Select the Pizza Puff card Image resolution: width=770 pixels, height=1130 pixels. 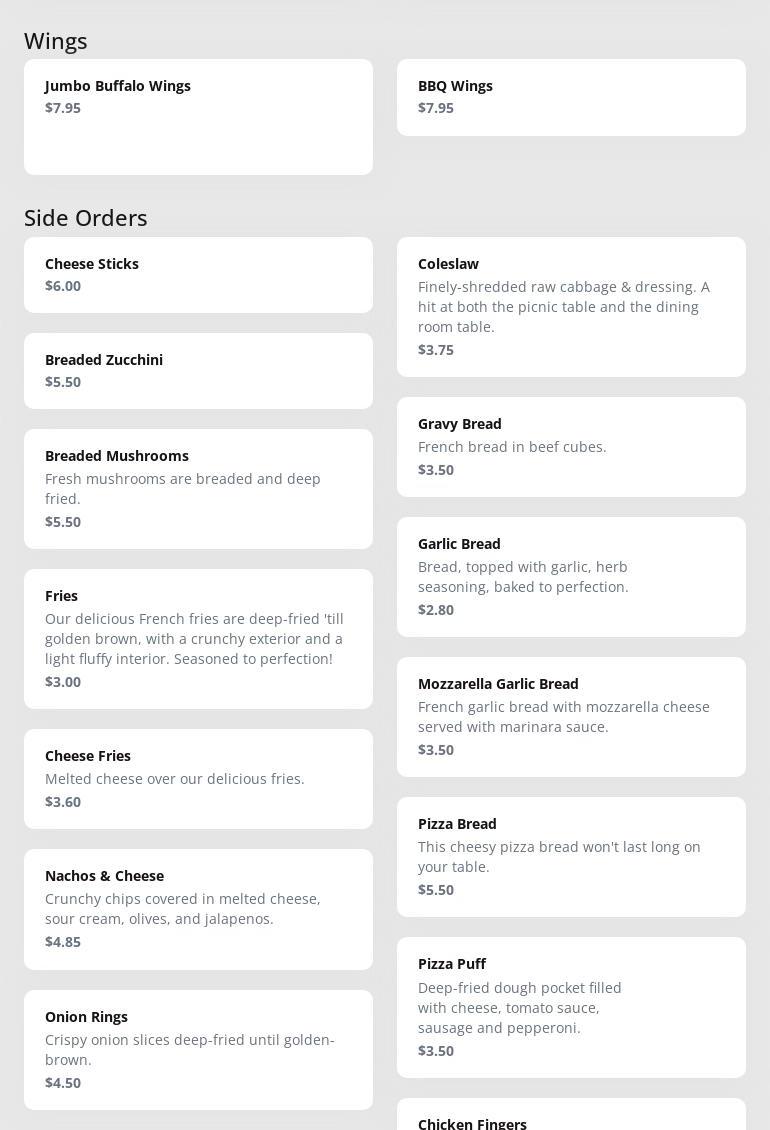point(570,1007)
